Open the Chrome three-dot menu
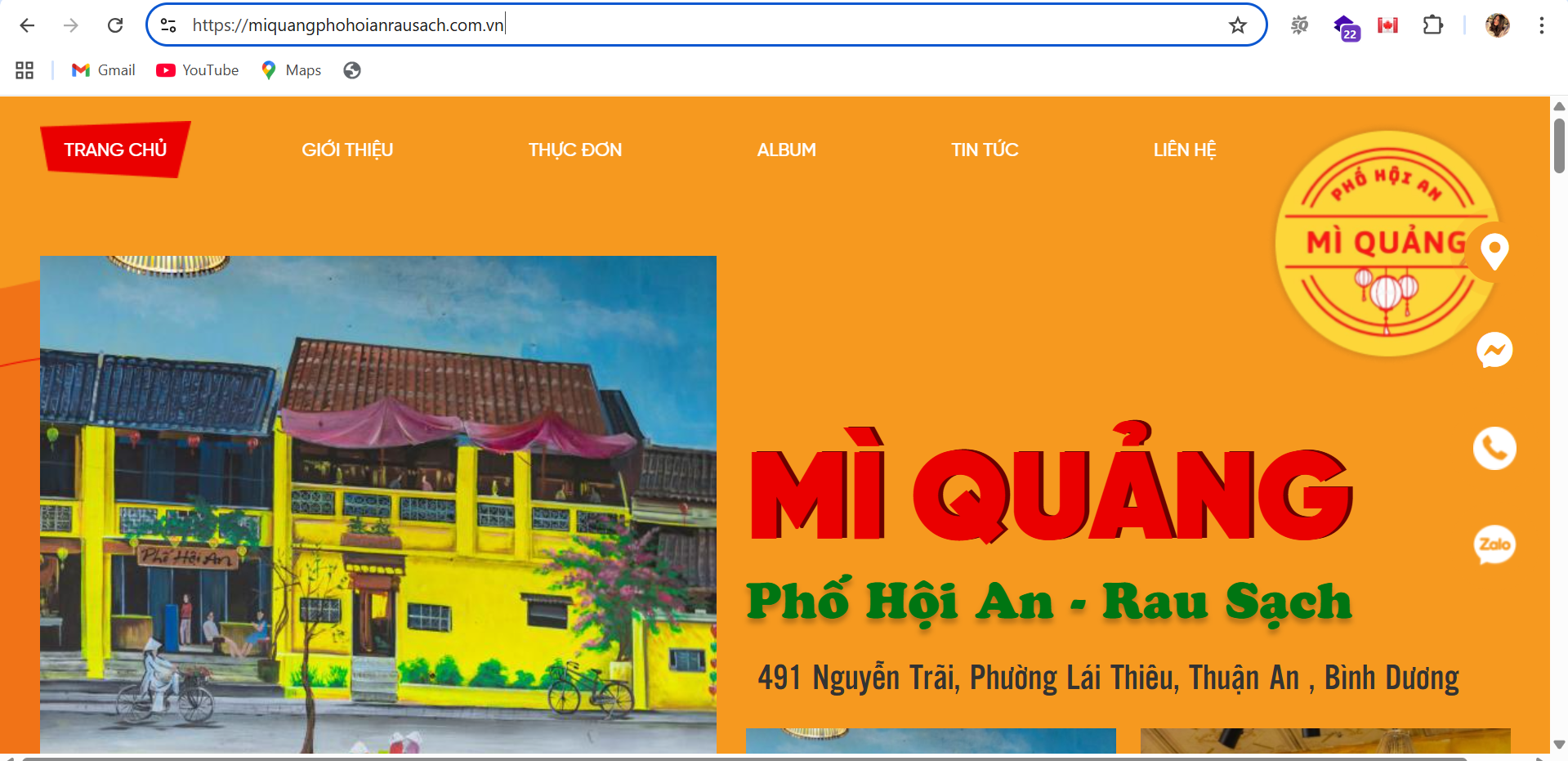This screenshot has height=761, width=1568. pos(1541,25)
